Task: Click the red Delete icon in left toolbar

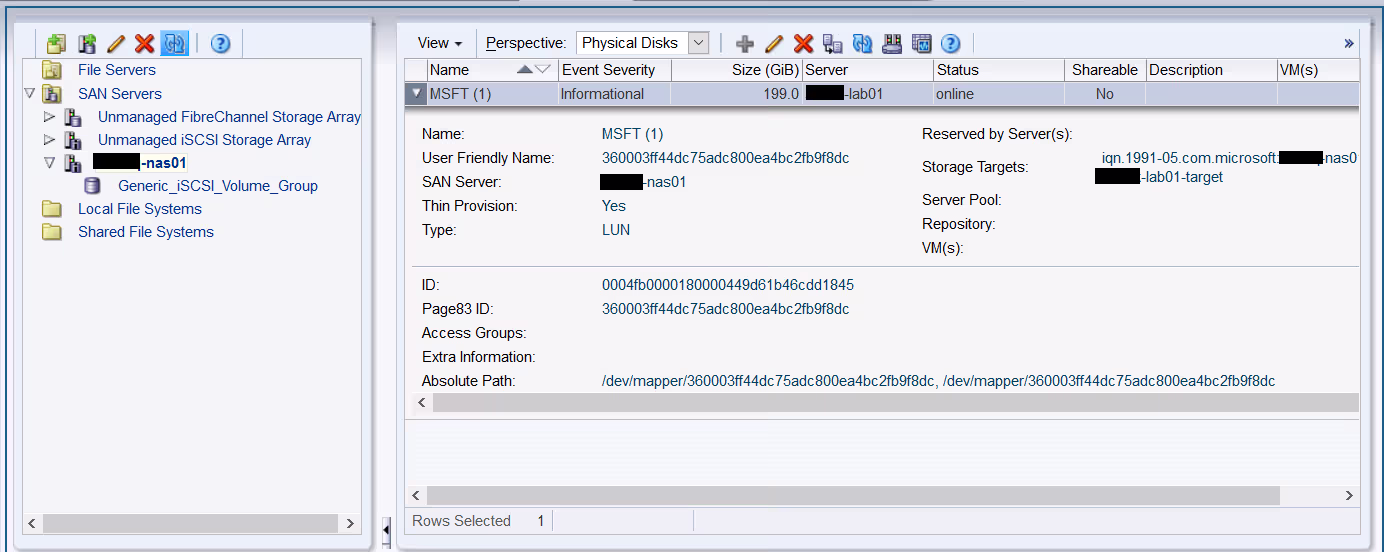Action: click(x=144, y=43)
